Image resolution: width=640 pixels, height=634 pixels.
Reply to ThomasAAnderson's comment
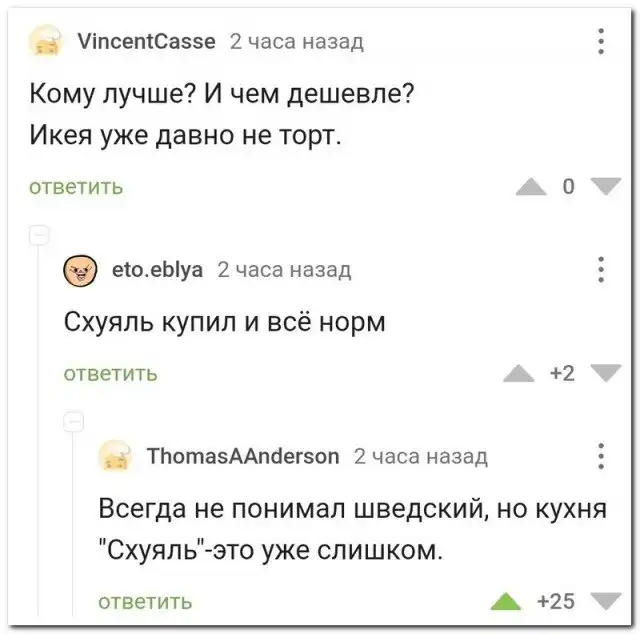pos(145,601)
